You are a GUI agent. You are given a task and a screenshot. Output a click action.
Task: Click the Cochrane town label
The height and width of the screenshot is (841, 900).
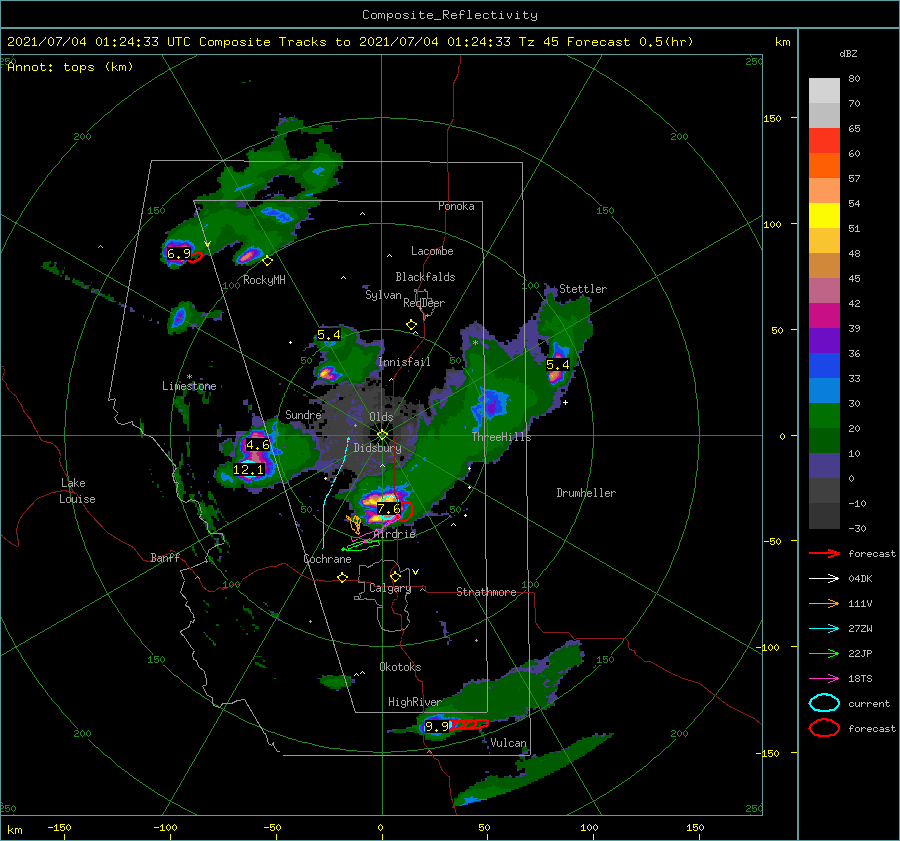point(327,559)
